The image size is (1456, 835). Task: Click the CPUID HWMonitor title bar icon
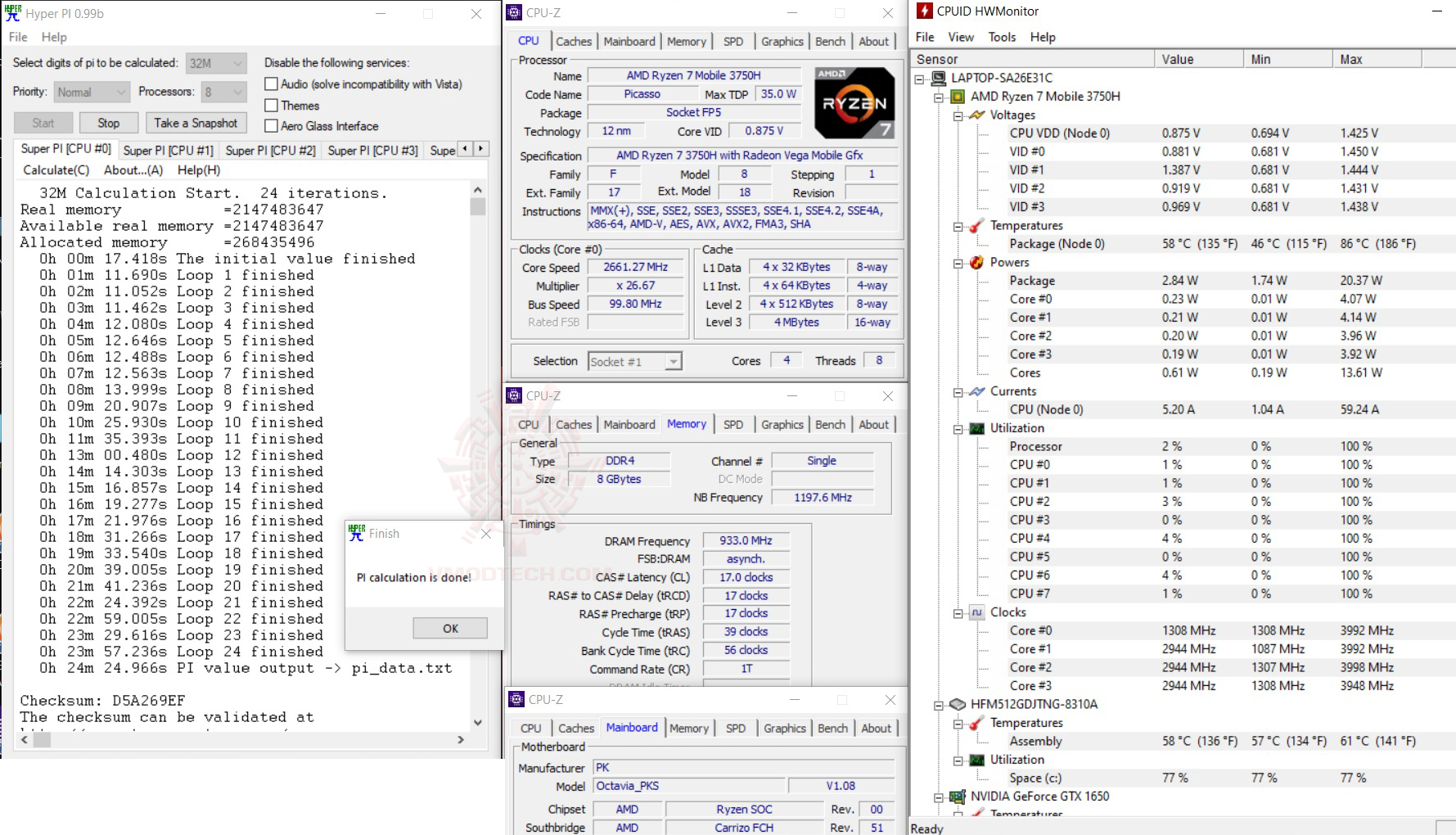coord(924,11)
